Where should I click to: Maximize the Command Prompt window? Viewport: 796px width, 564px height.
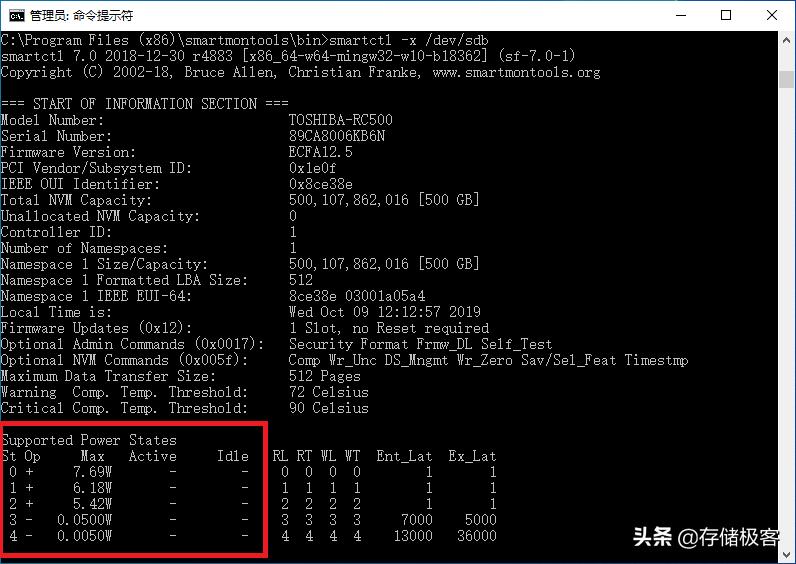click(x=726, y=15)
